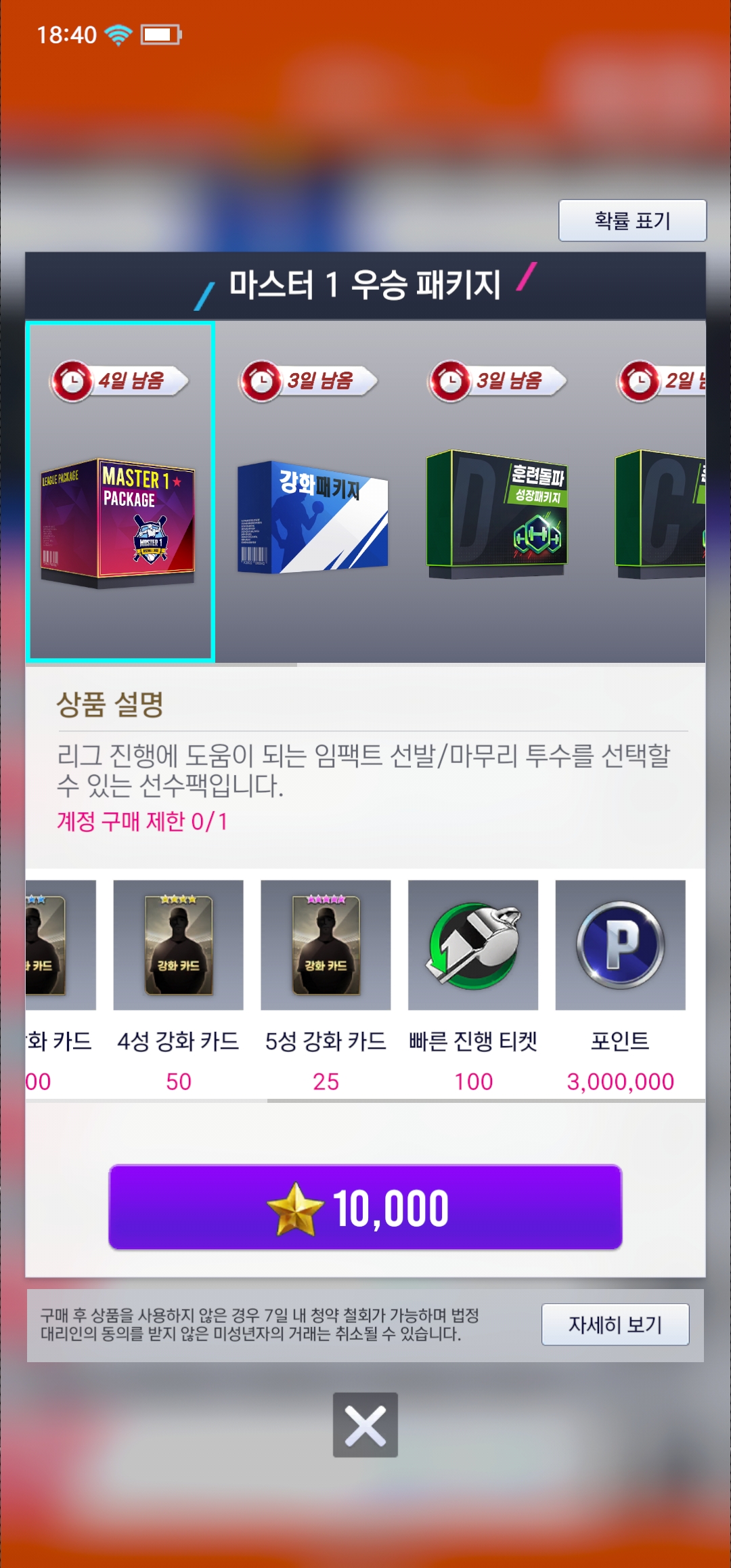
Task: Tap the 5성 강화 카드 icon
Action: coord(326,945)
